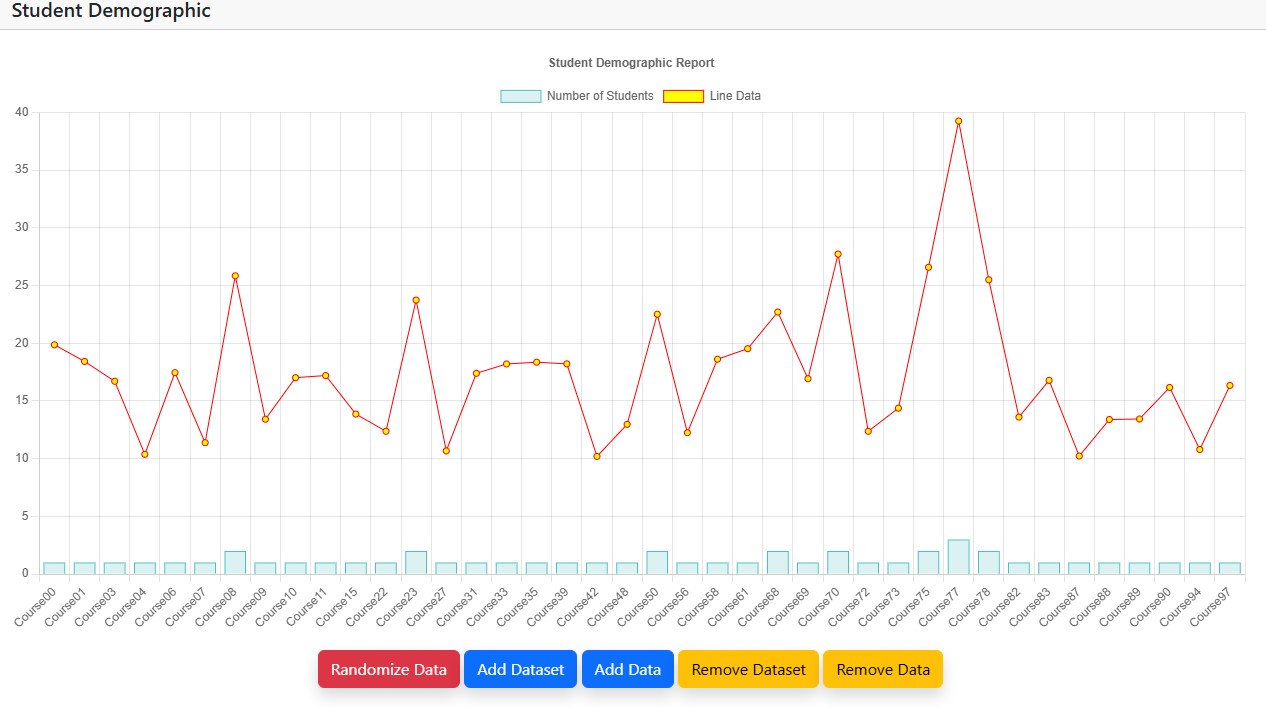Toggle the Number of Students legend label

[x=599, y=96]
